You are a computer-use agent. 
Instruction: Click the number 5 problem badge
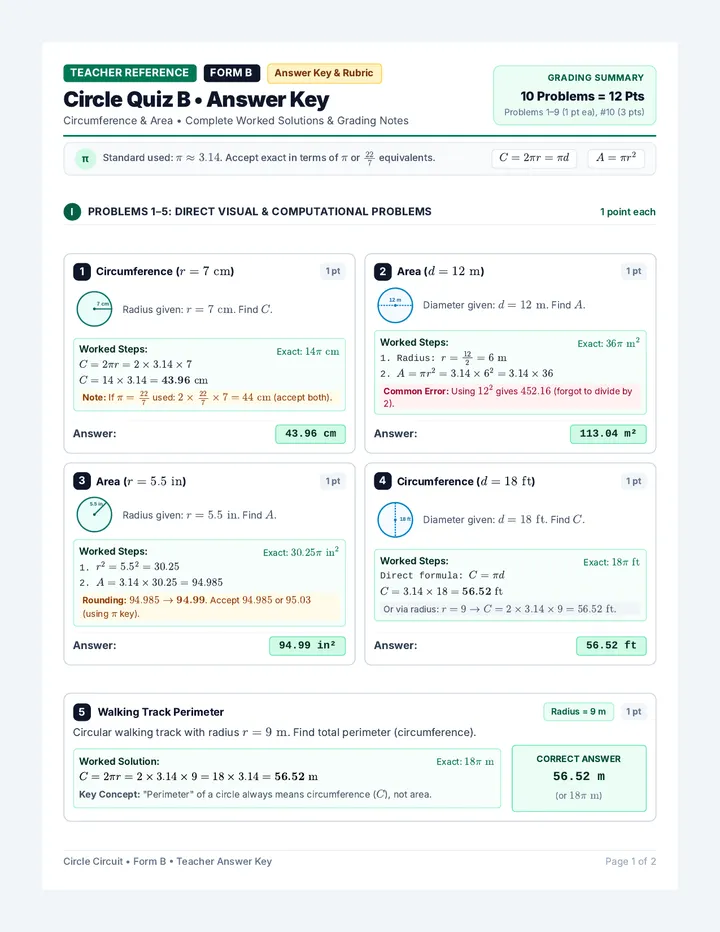pyautogui.click(x=82, y=711)
